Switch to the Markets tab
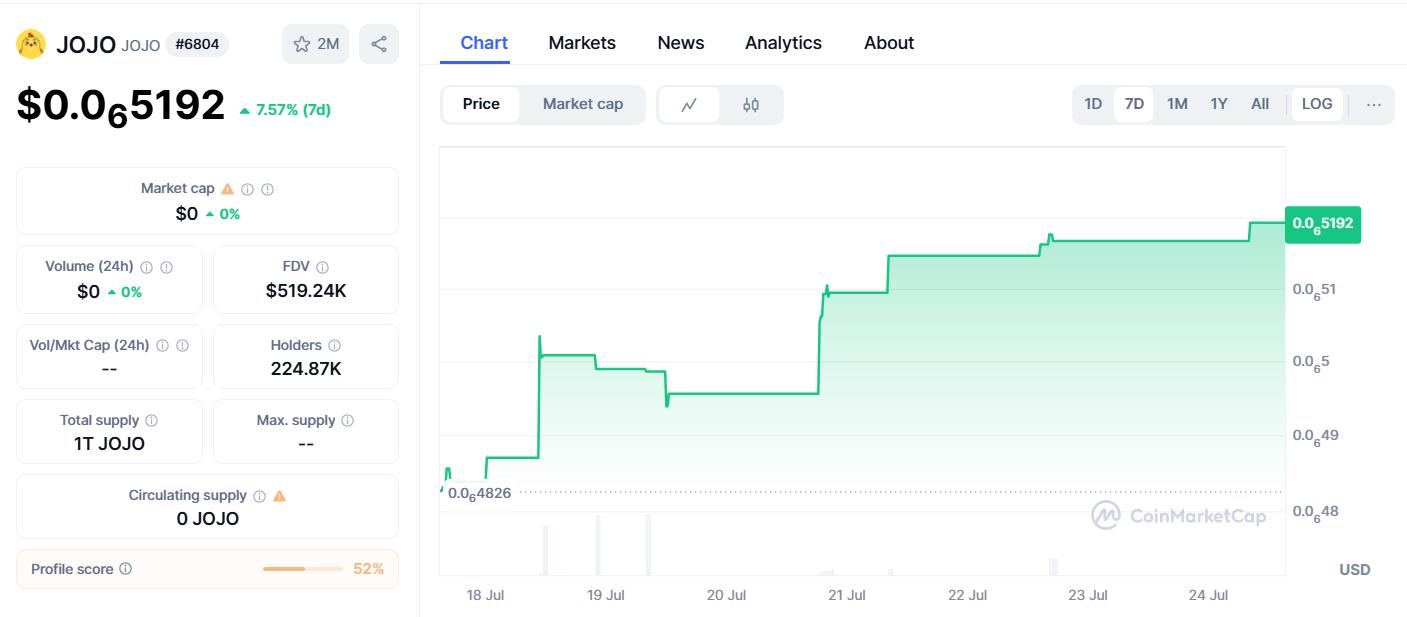Screen dimensions: 1407x617 pos(582,43)
